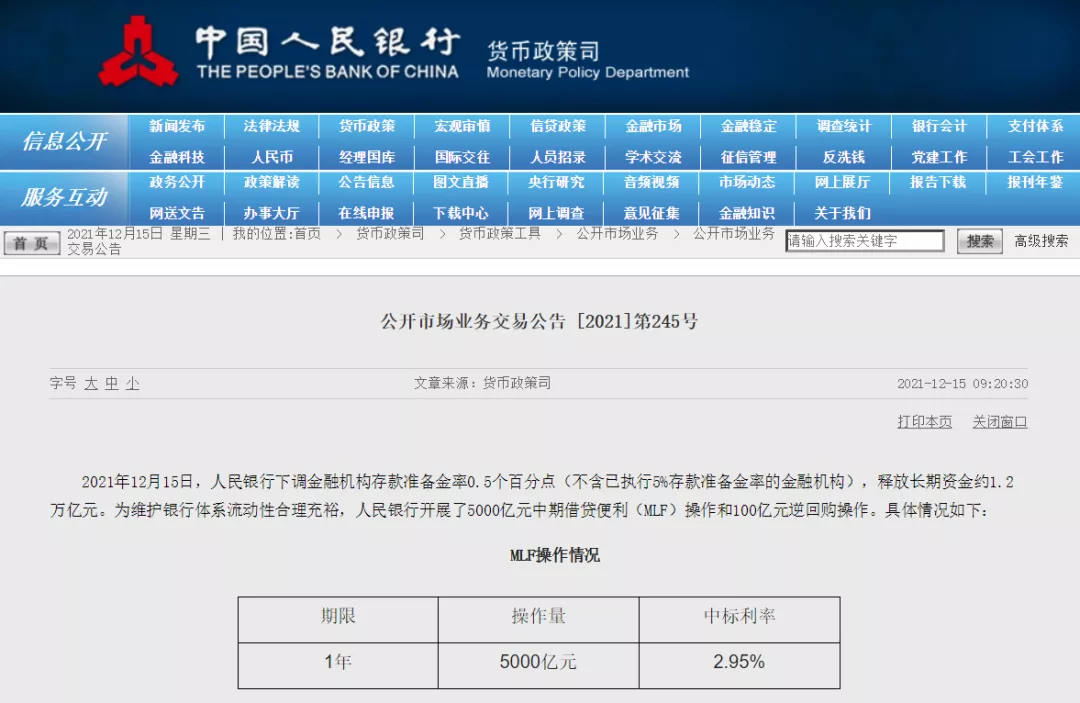Click the 人民币 navigation link

click(272, 158)
